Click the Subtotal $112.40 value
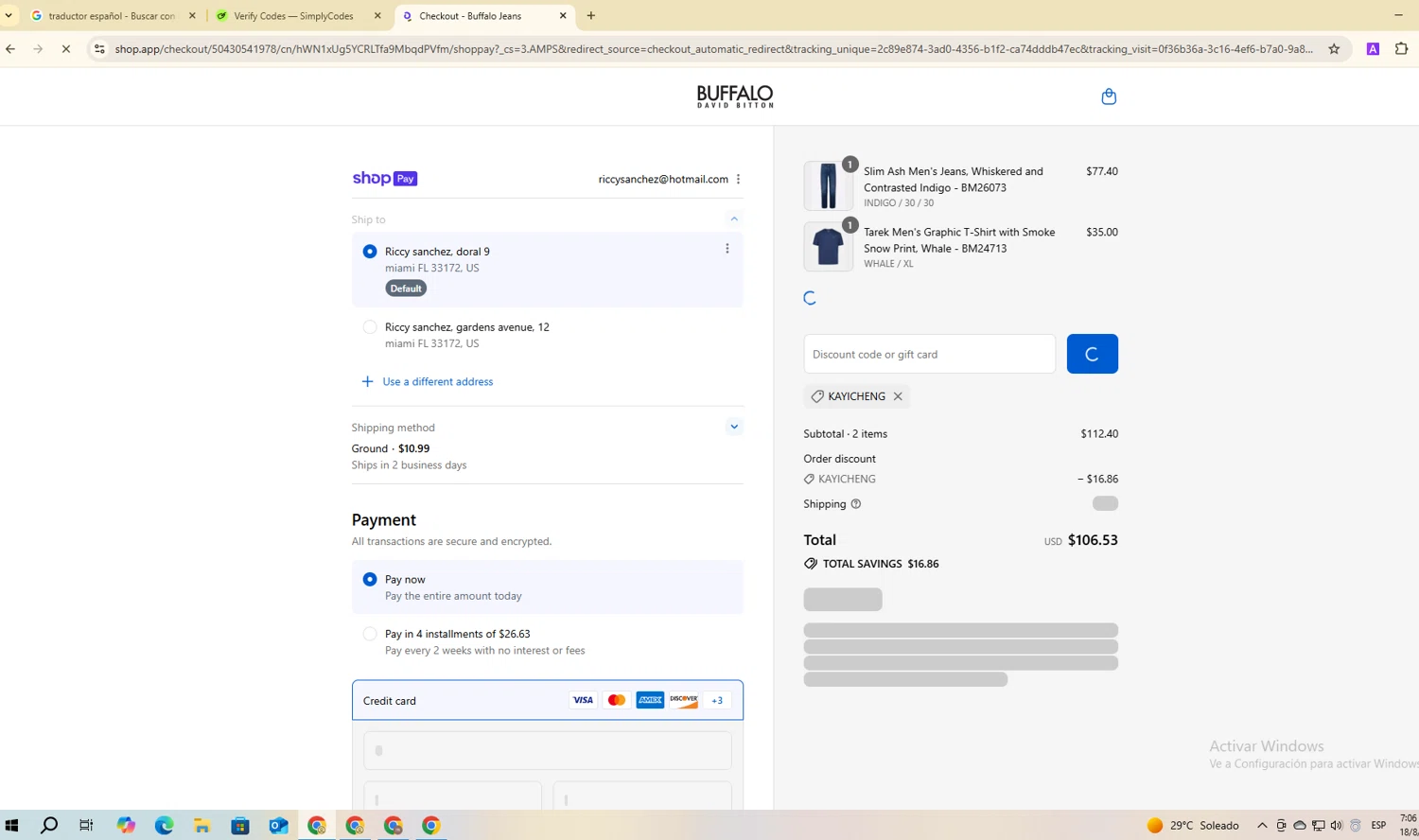This screenshot has height=840, width=1419. click(x=1099, y=434)
